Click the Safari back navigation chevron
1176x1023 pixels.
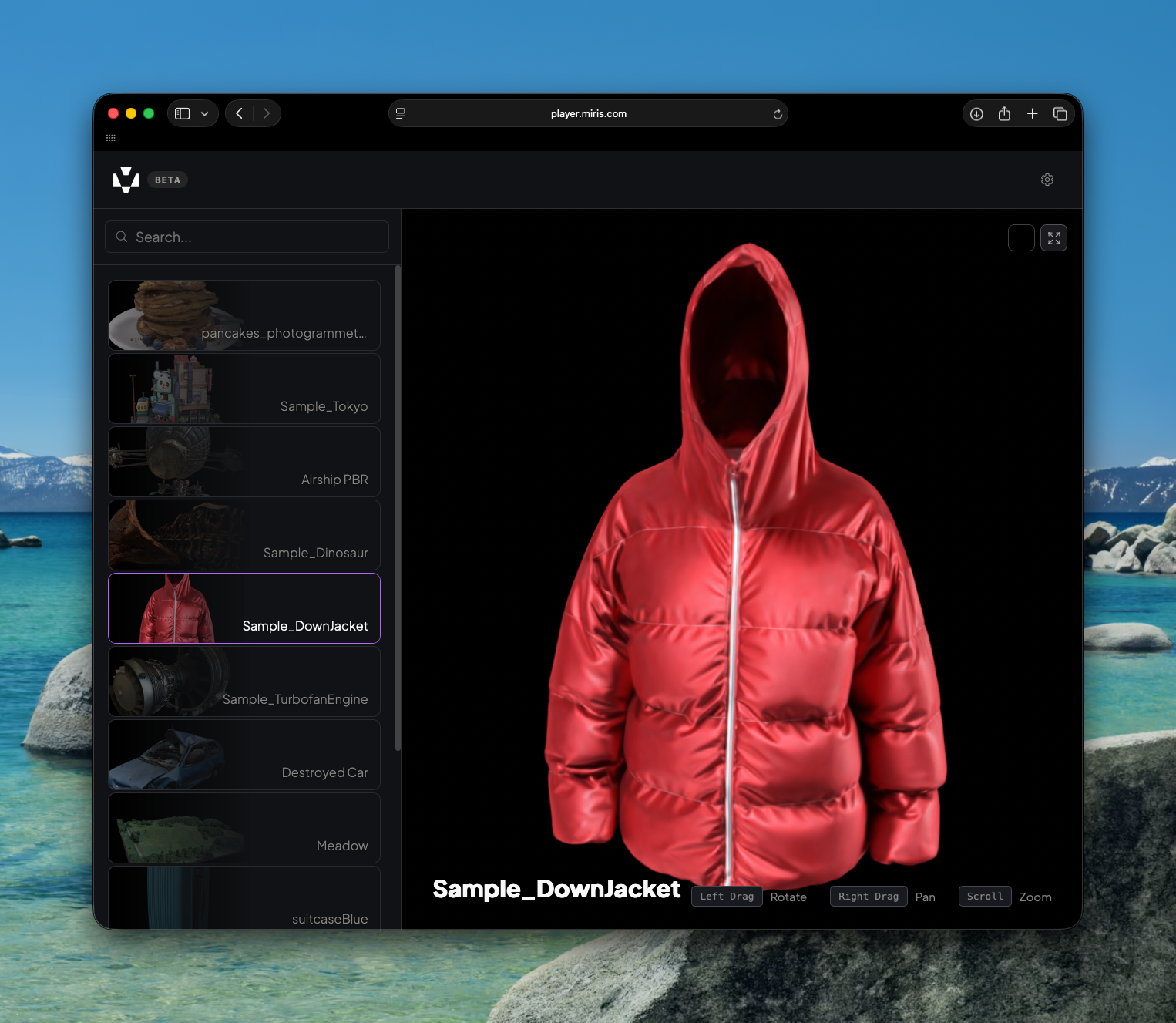coord(239,113)
